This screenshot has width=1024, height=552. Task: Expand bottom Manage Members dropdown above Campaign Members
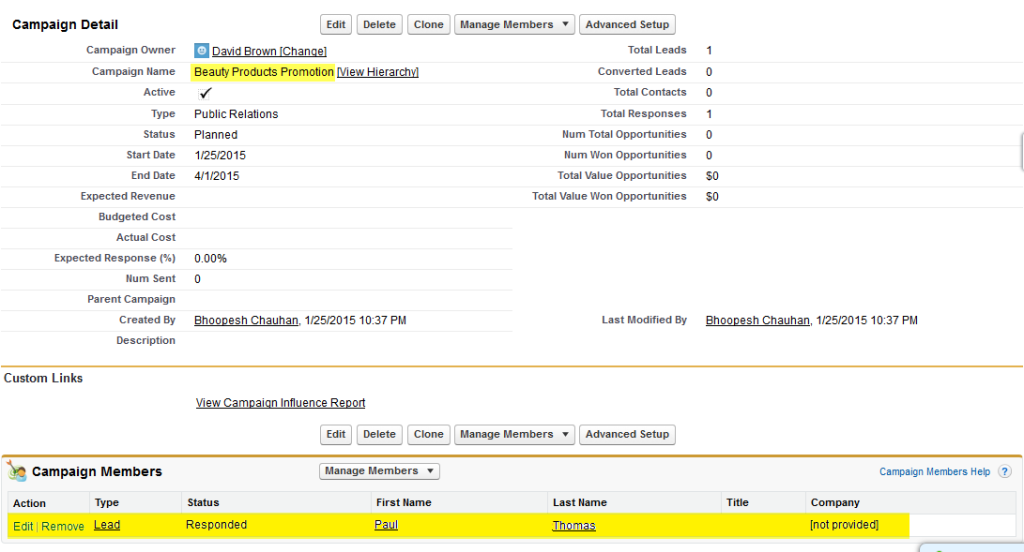click(514, 435)
